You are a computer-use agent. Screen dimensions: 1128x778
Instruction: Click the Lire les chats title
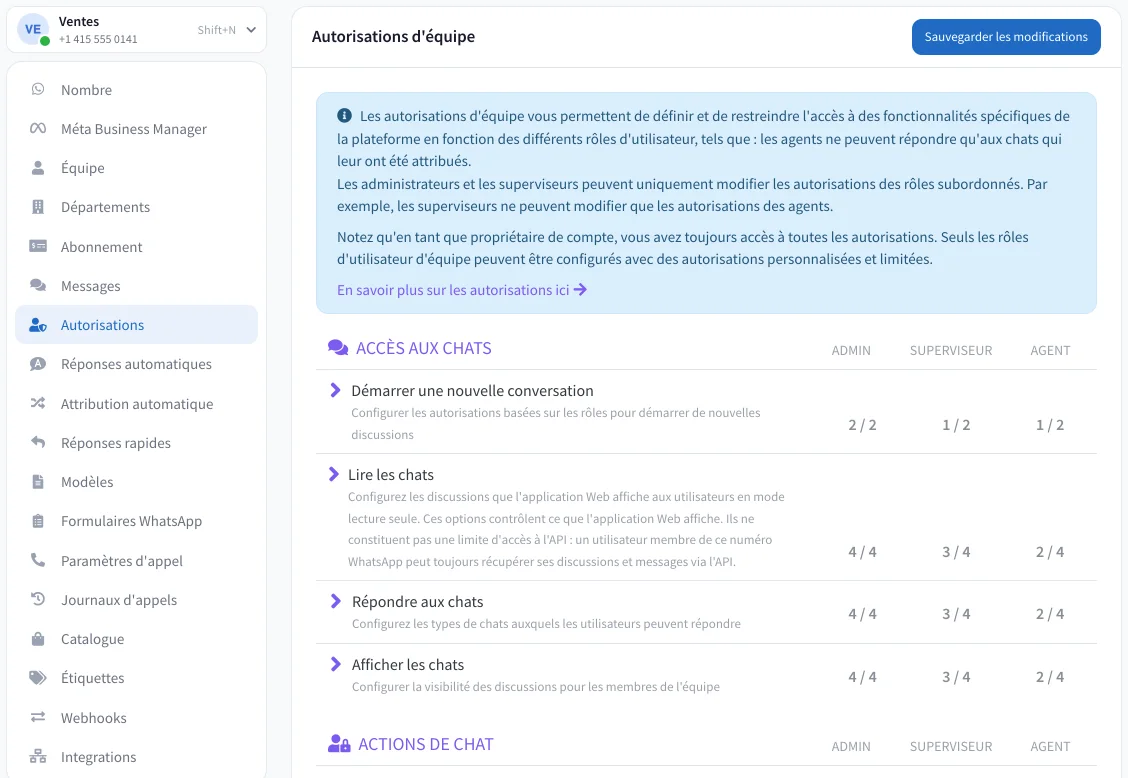coord(391,475)
